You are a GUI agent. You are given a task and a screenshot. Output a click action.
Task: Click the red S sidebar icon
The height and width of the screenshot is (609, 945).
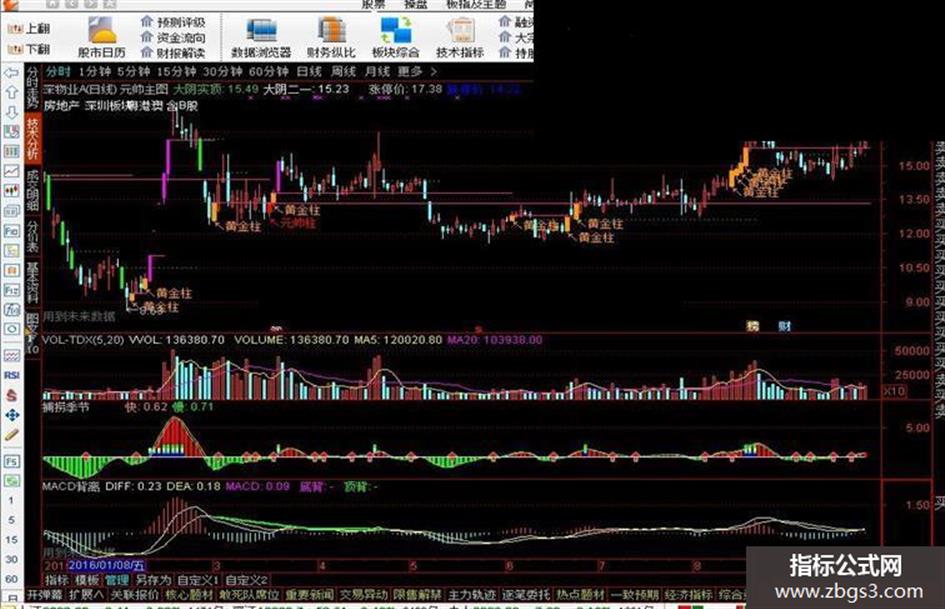11,395
